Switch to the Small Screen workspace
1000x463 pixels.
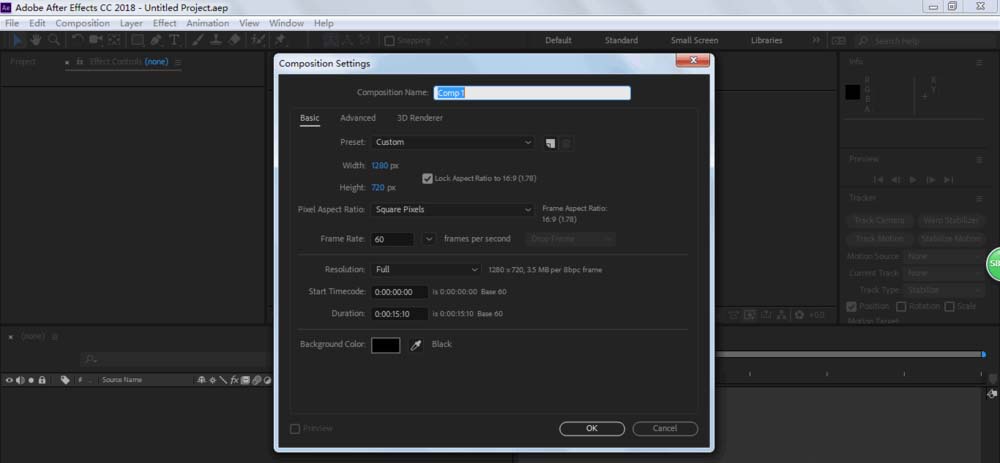tap(694, 40)
